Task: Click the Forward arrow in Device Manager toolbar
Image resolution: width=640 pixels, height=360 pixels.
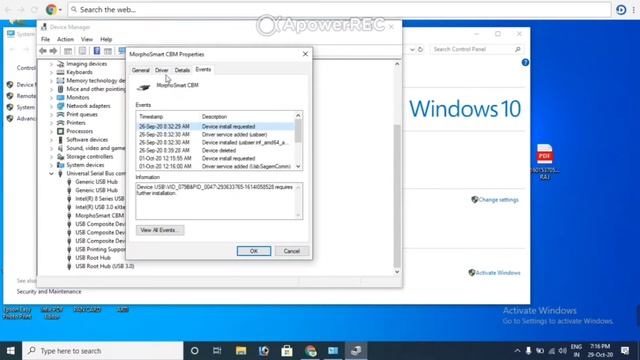Action: [53, 51]
